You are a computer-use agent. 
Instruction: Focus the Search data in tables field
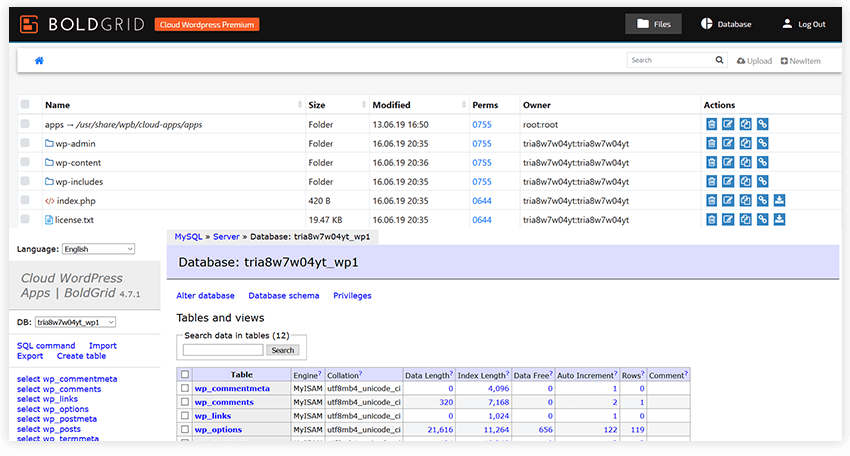tap(223, 350)
